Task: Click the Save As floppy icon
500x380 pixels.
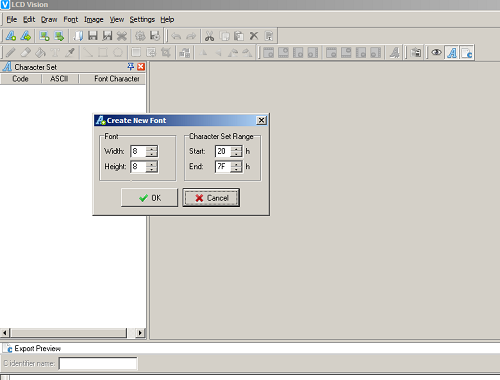Action: [x=107, y=36]
